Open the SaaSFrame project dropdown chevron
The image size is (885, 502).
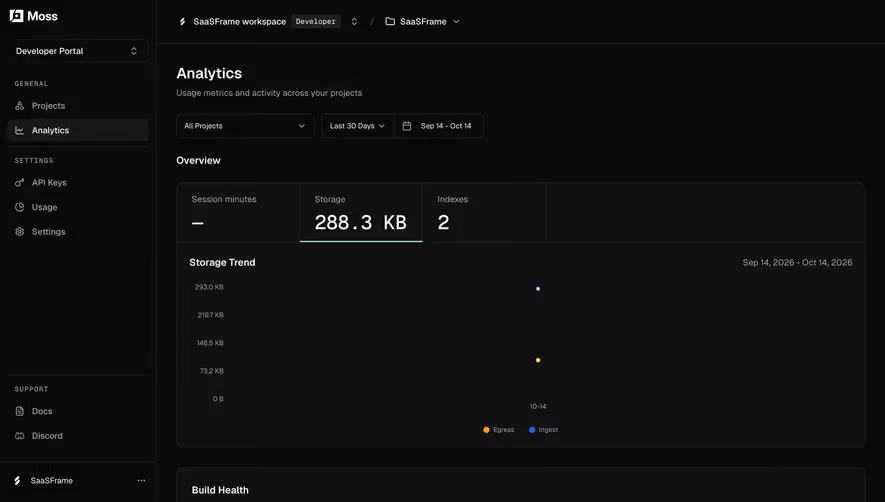(456, 21)
